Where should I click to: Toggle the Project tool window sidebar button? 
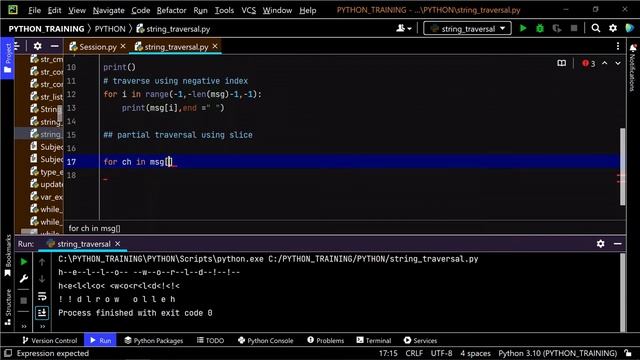7,58
